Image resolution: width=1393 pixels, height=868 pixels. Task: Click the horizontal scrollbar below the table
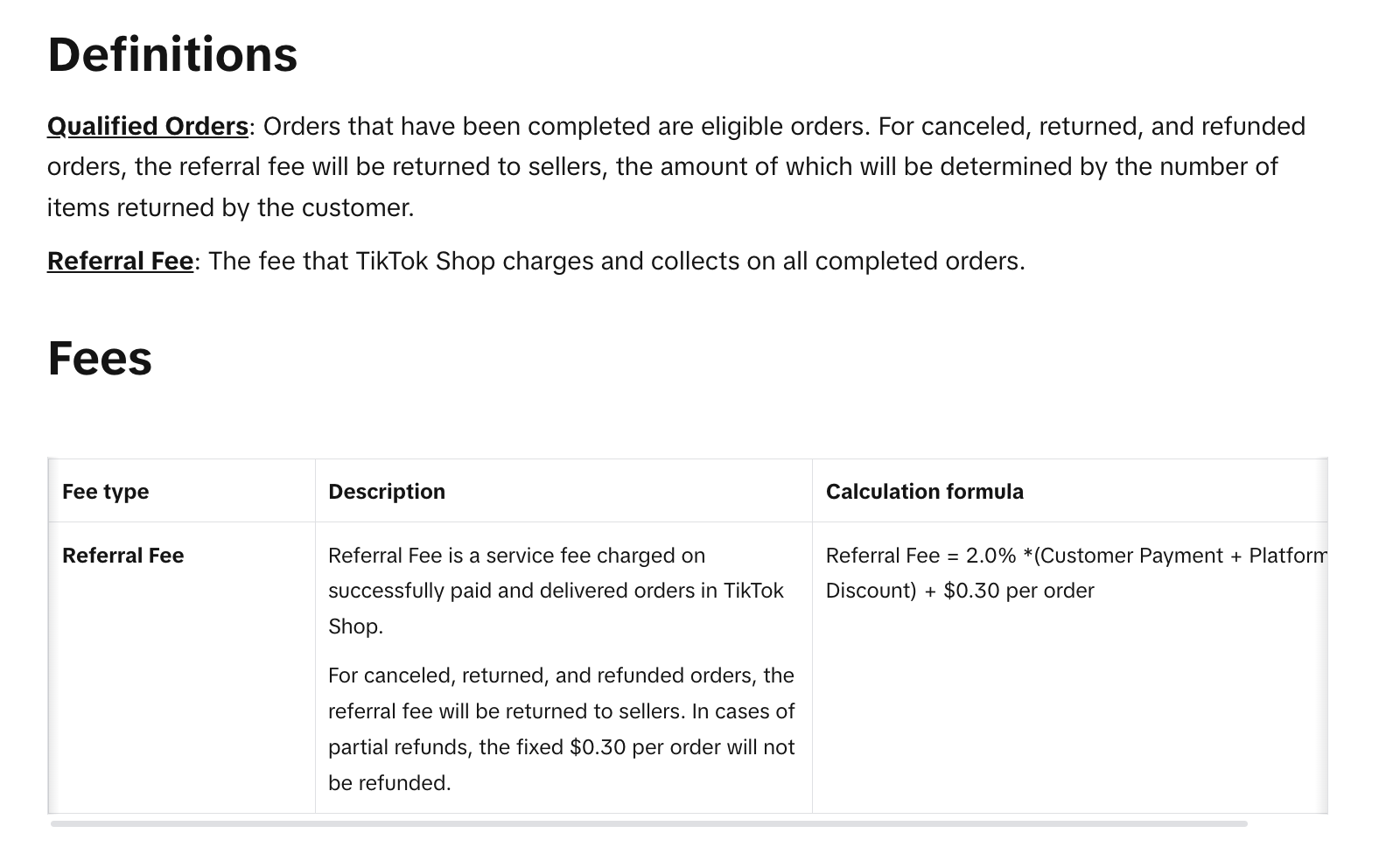click(x=648, y=823)
